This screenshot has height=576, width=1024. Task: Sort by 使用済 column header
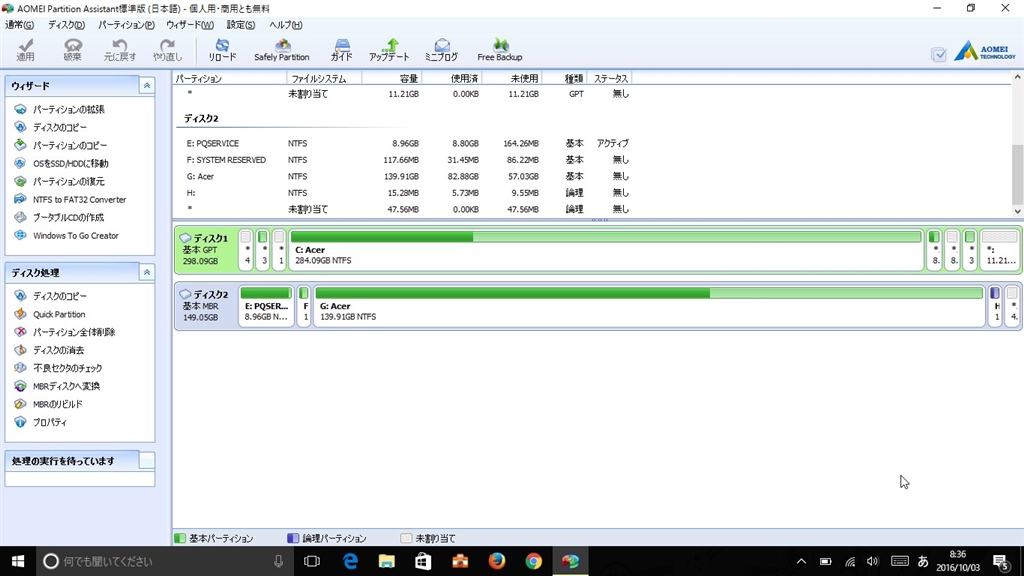tap(452, 78)
